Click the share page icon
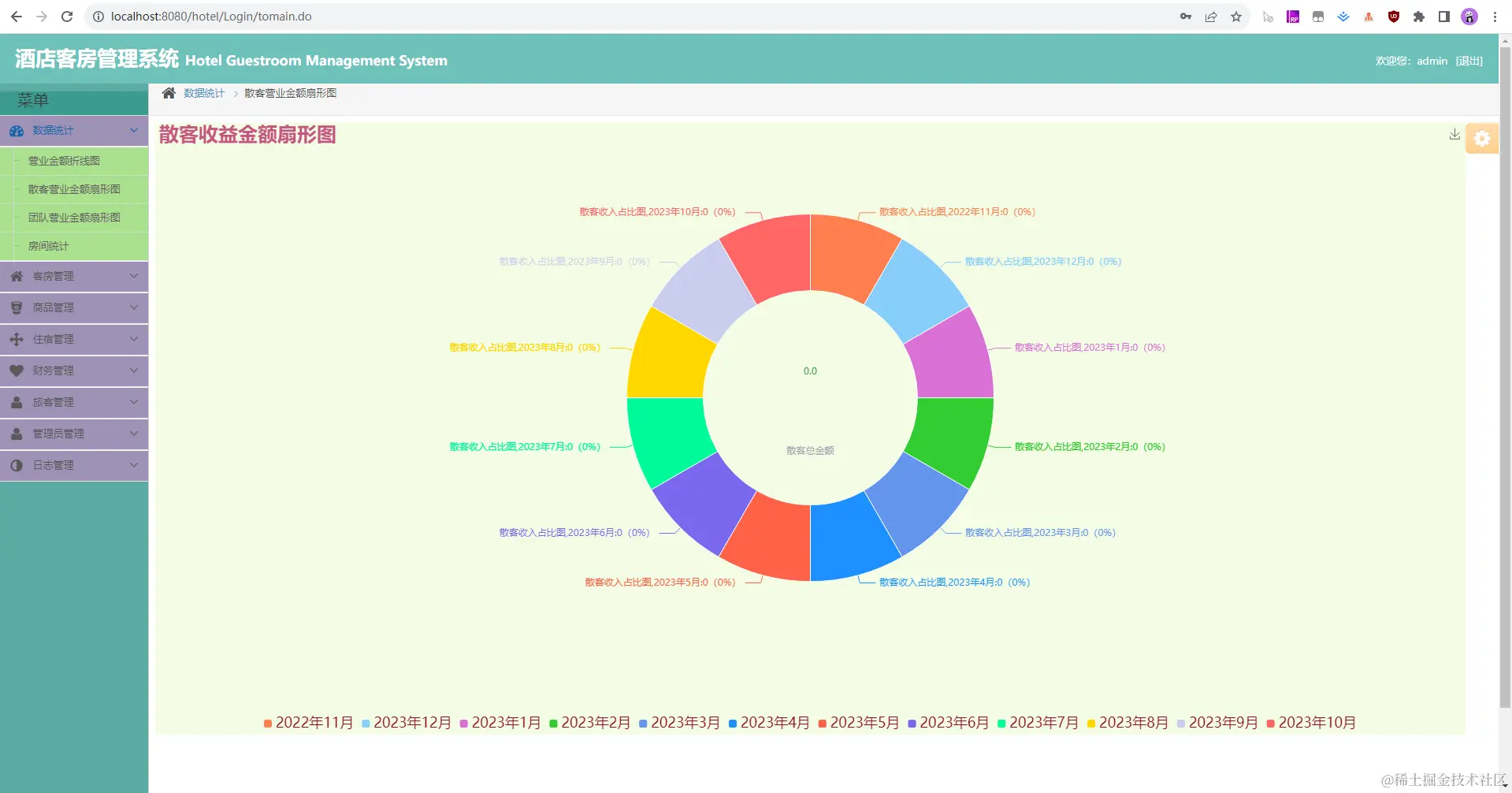This screenshot has width=1512, height=793. 1211,17
